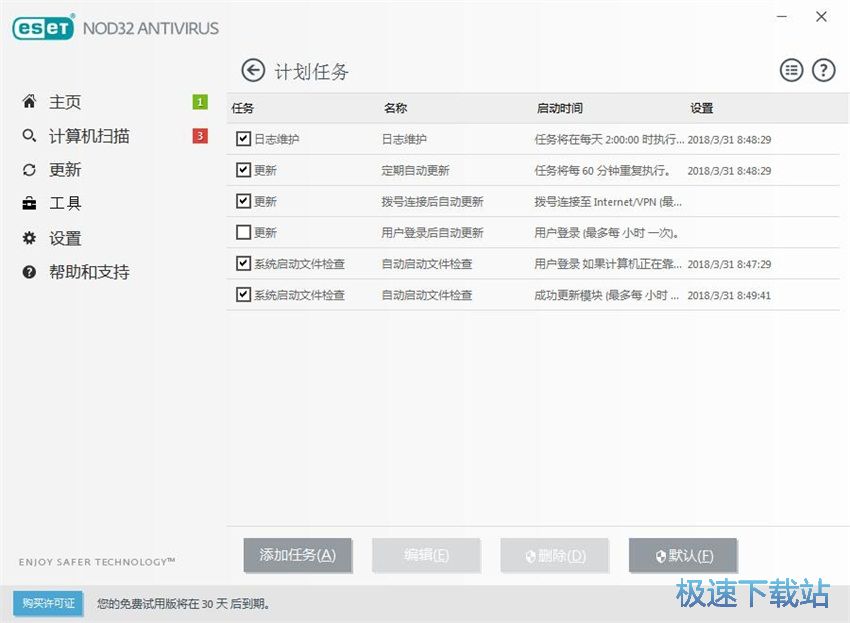Click the 编辑(E) button
Screen dimensions: 850x623
pyautogui.click(x=426, y=555)
